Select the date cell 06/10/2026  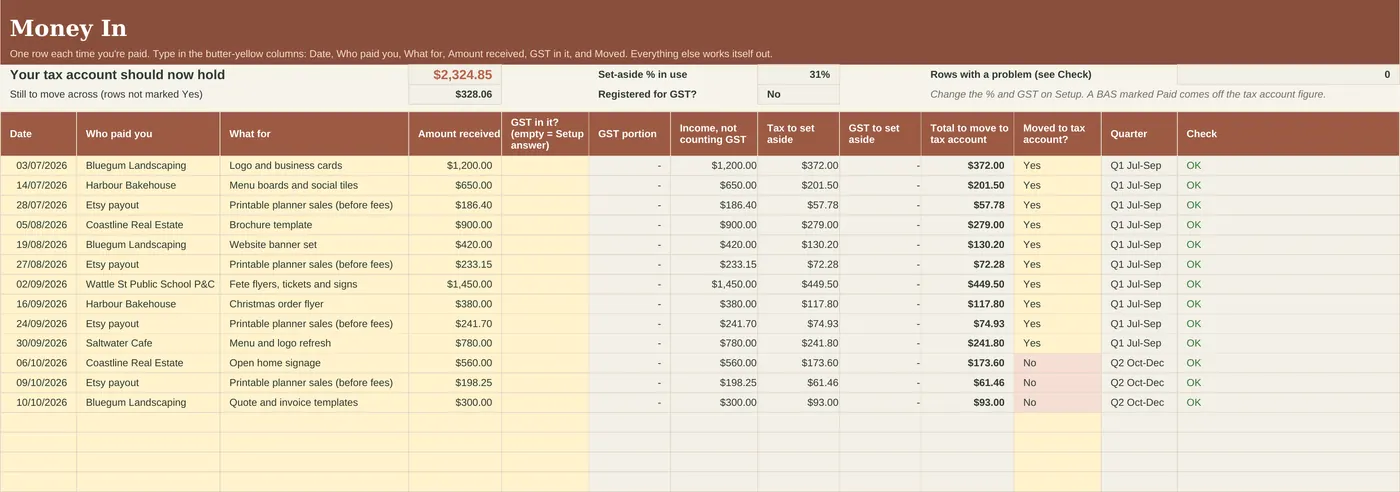pos(38,364)
